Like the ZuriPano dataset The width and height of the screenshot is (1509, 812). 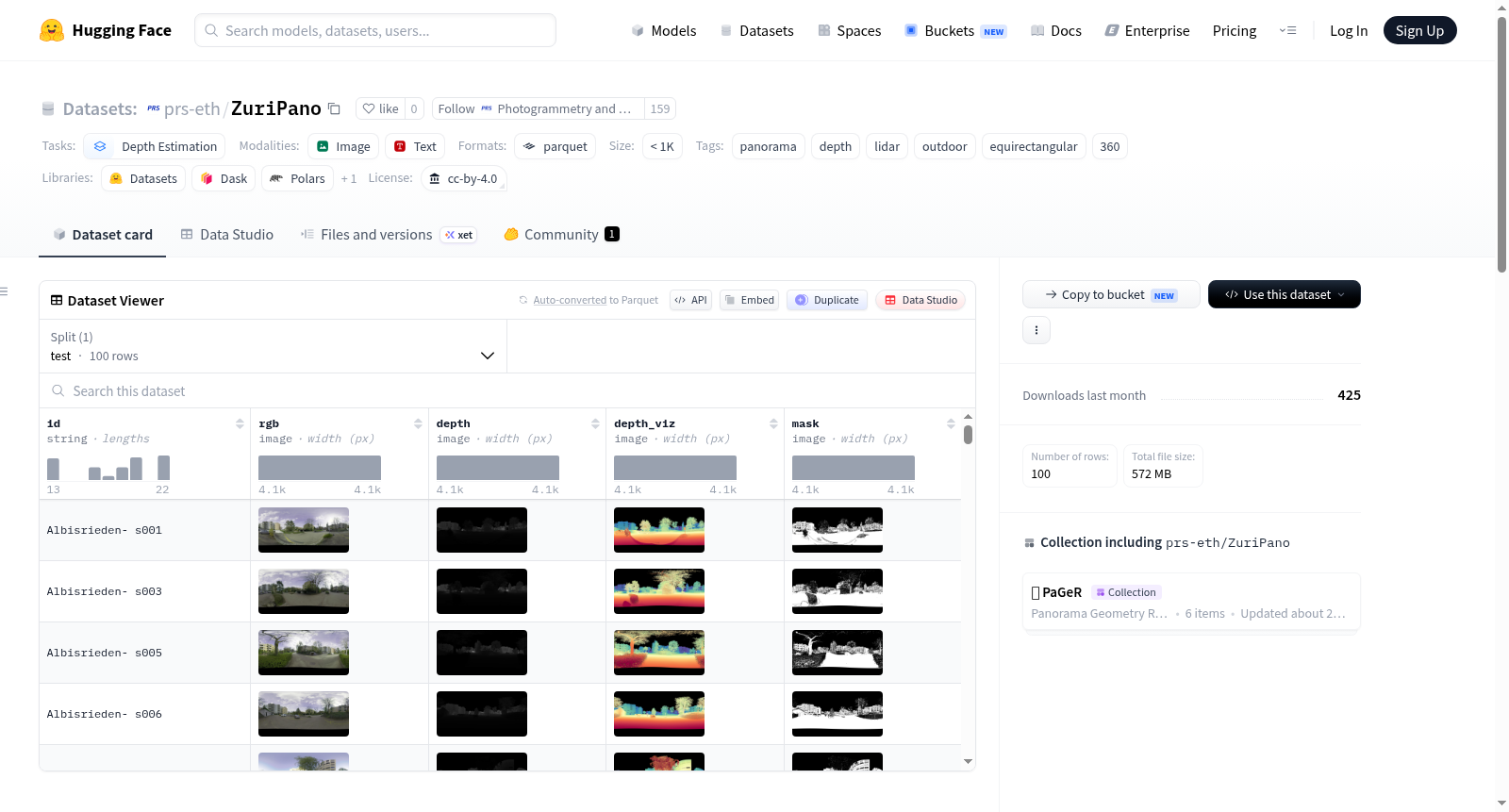(381, 108)
